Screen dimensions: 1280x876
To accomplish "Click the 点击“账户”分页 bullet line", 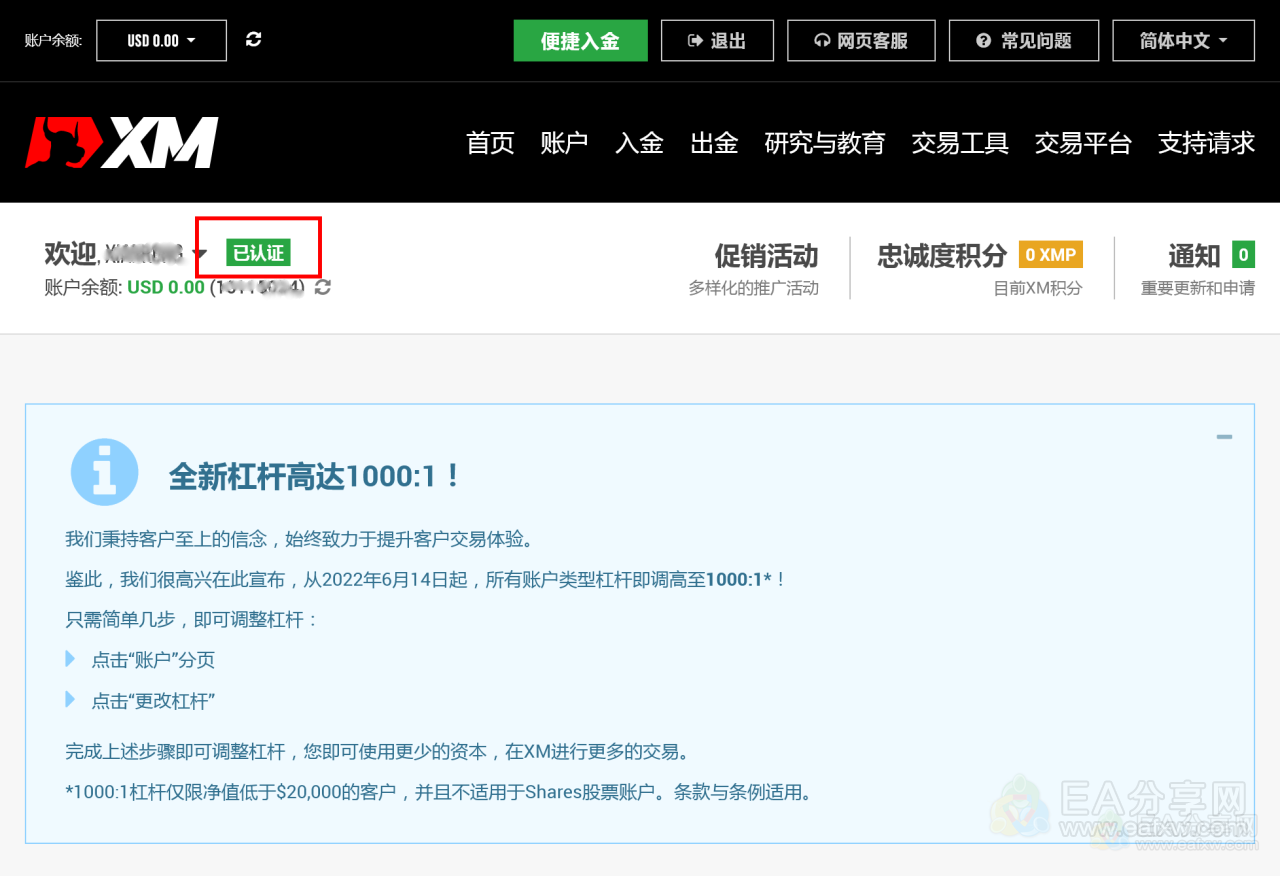I will (x=153, y=660).
